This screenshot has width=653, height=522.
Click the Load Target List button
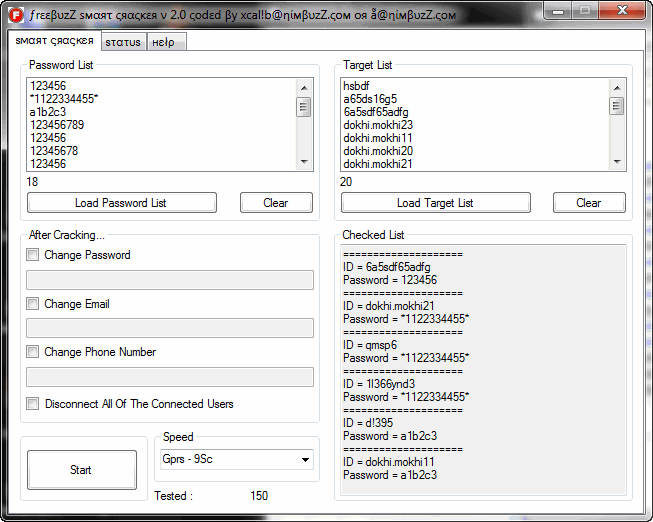(x=436, y=203)
